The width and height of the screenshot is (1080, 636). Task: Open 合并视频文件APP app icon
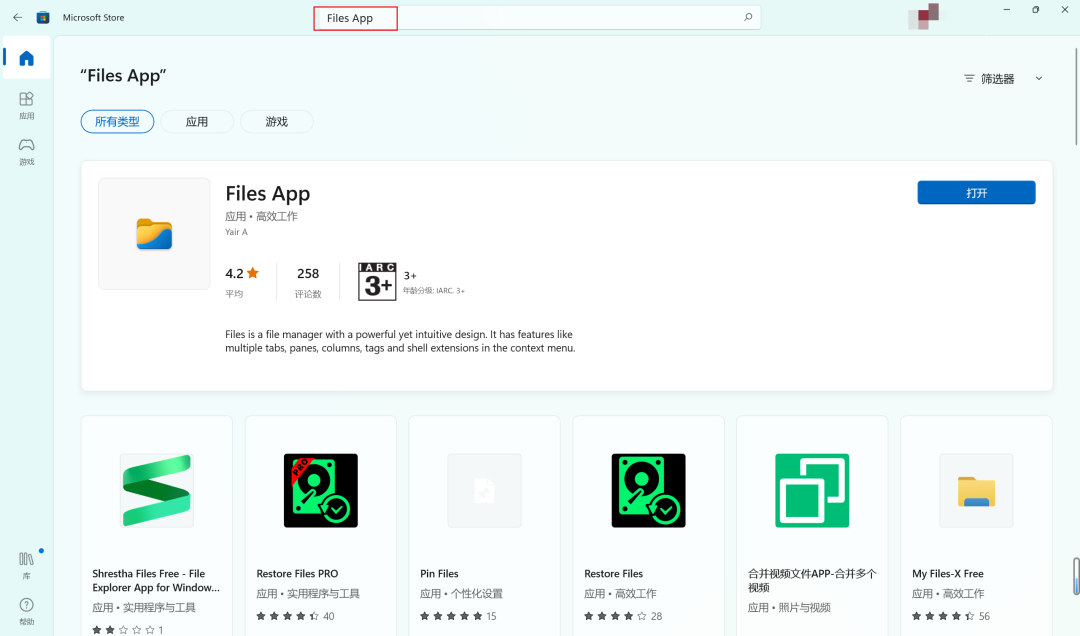click(x=812, y=491)
